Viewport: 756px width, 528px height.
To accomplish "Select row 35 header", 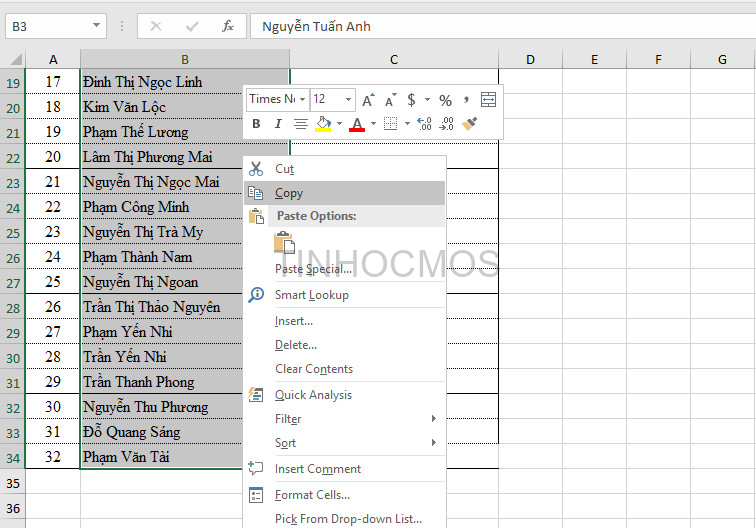I will [13, 483].
